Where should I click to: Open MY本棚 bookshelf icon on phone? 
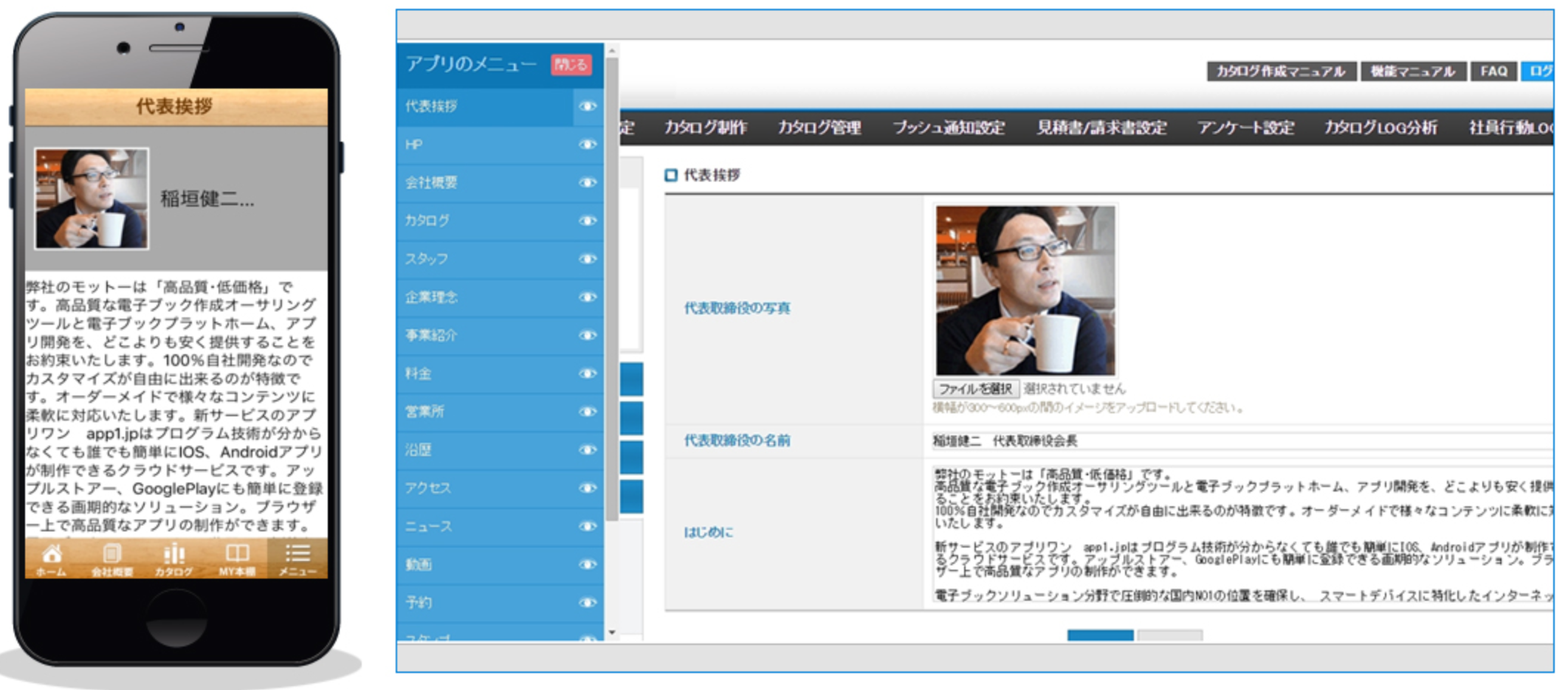click(236, 559)
